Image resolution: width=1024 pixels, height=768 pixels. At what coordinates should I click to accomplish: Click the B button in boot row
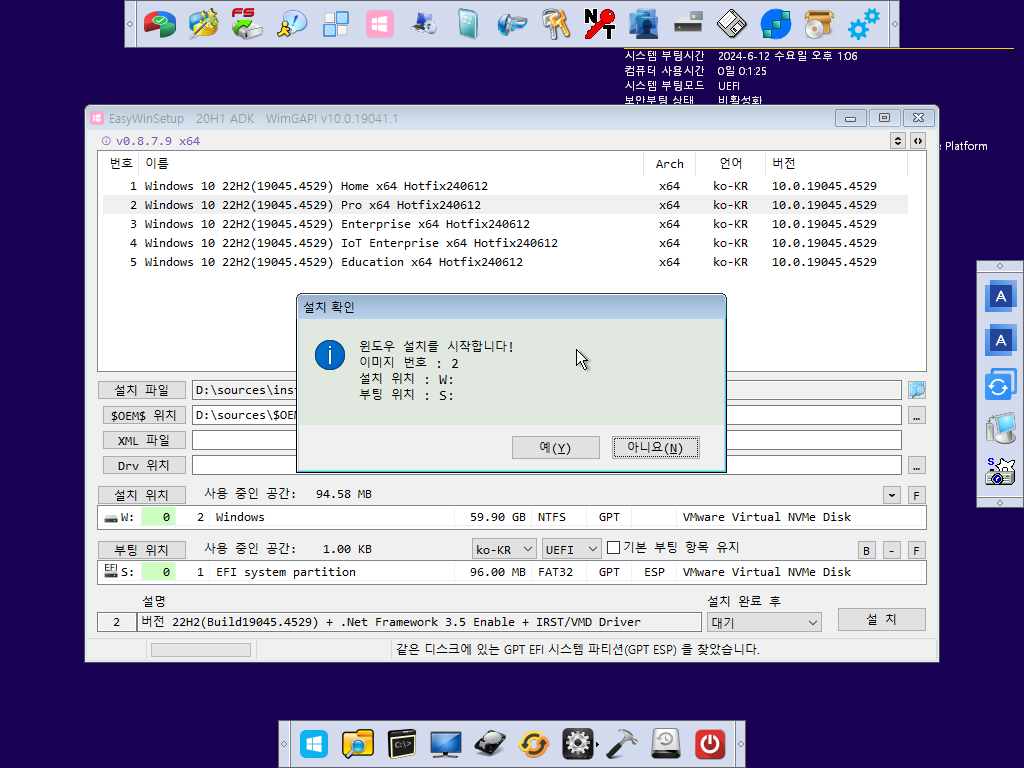point(867,551)
